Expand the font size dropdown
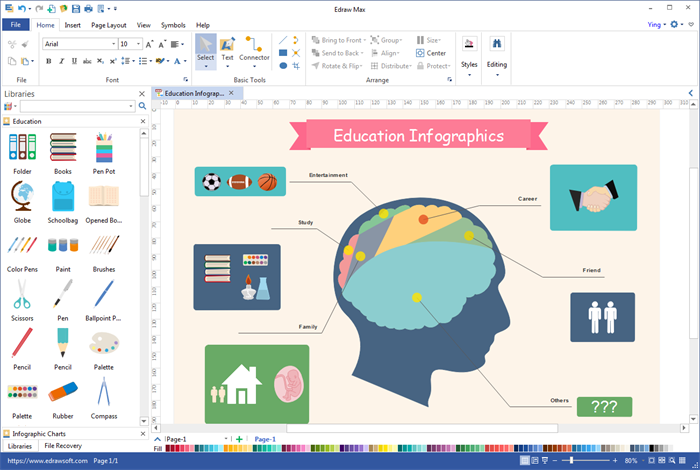 pos(140,44)
